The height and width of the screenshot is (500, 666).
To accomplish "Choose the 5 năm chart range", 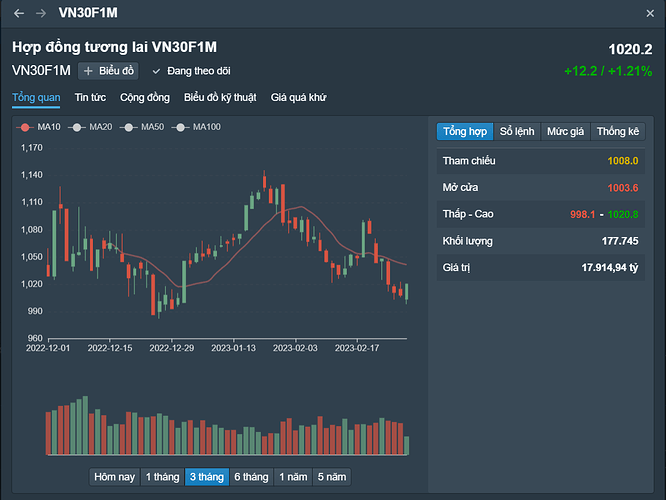I will pos(332,477).
